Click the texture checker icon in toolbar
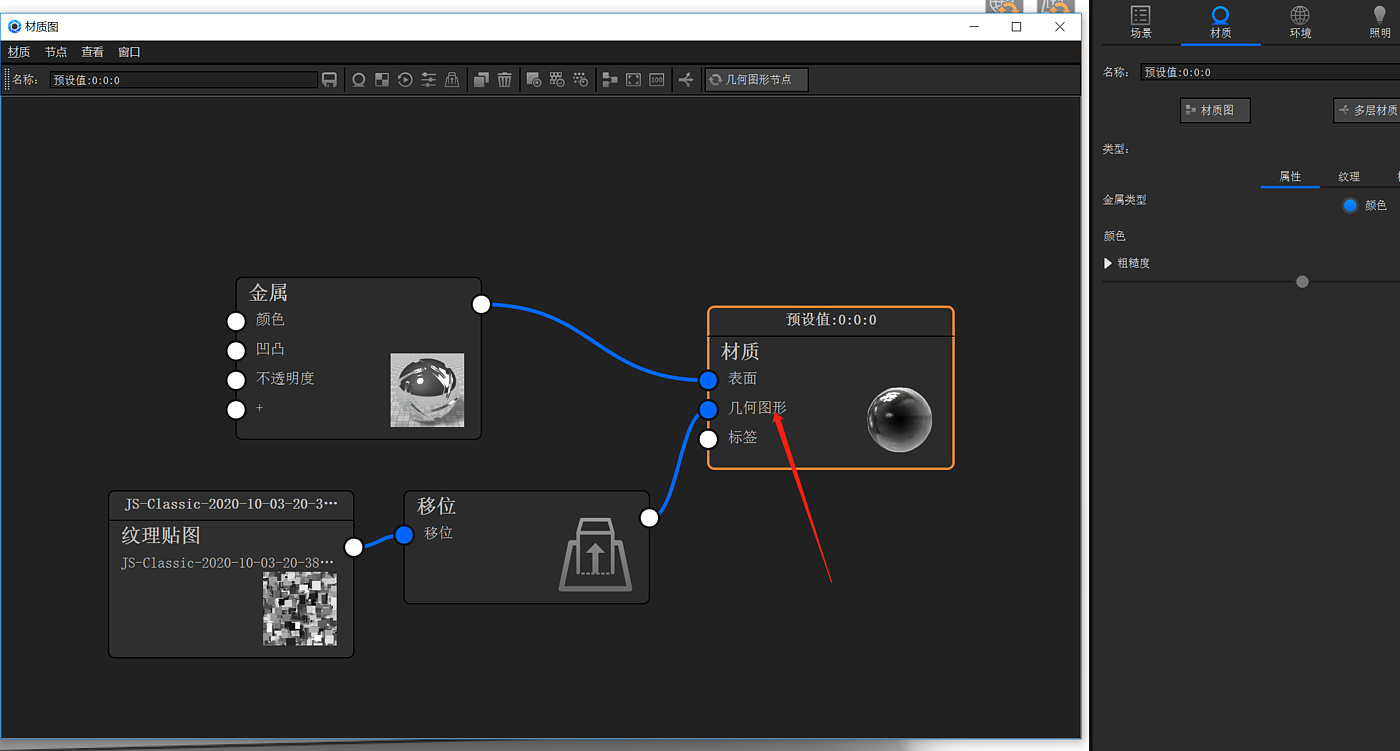Viewport: 1400px width, 751px height. click(382, 80)
